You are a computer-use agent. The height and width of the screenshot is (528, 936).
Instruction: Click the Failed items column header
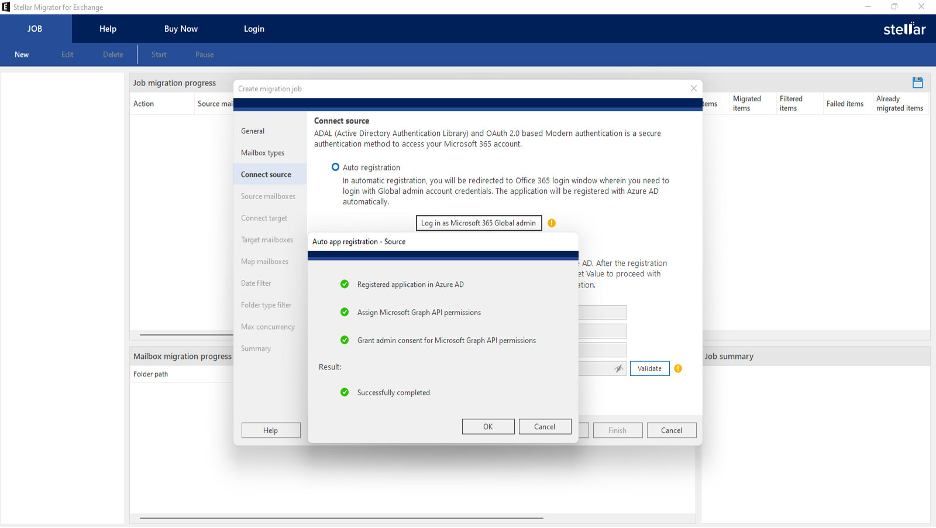coord(845,104)
